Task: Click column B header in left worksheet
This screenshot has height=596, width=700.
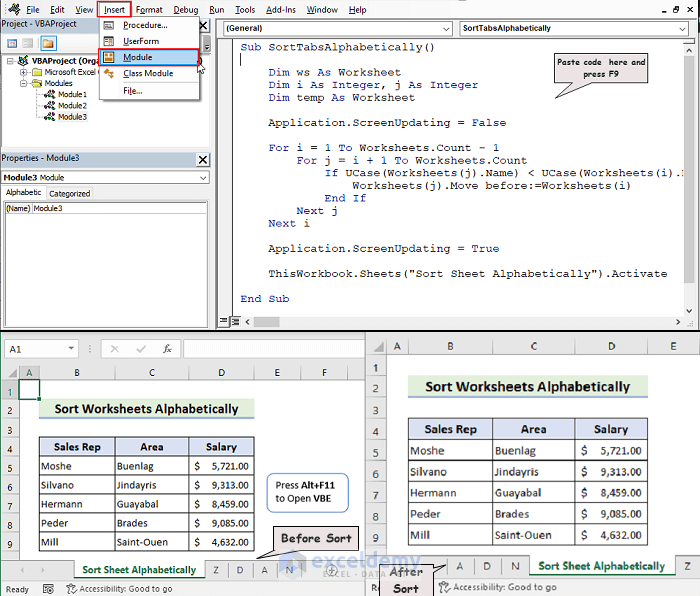Action: pos(77,372)
